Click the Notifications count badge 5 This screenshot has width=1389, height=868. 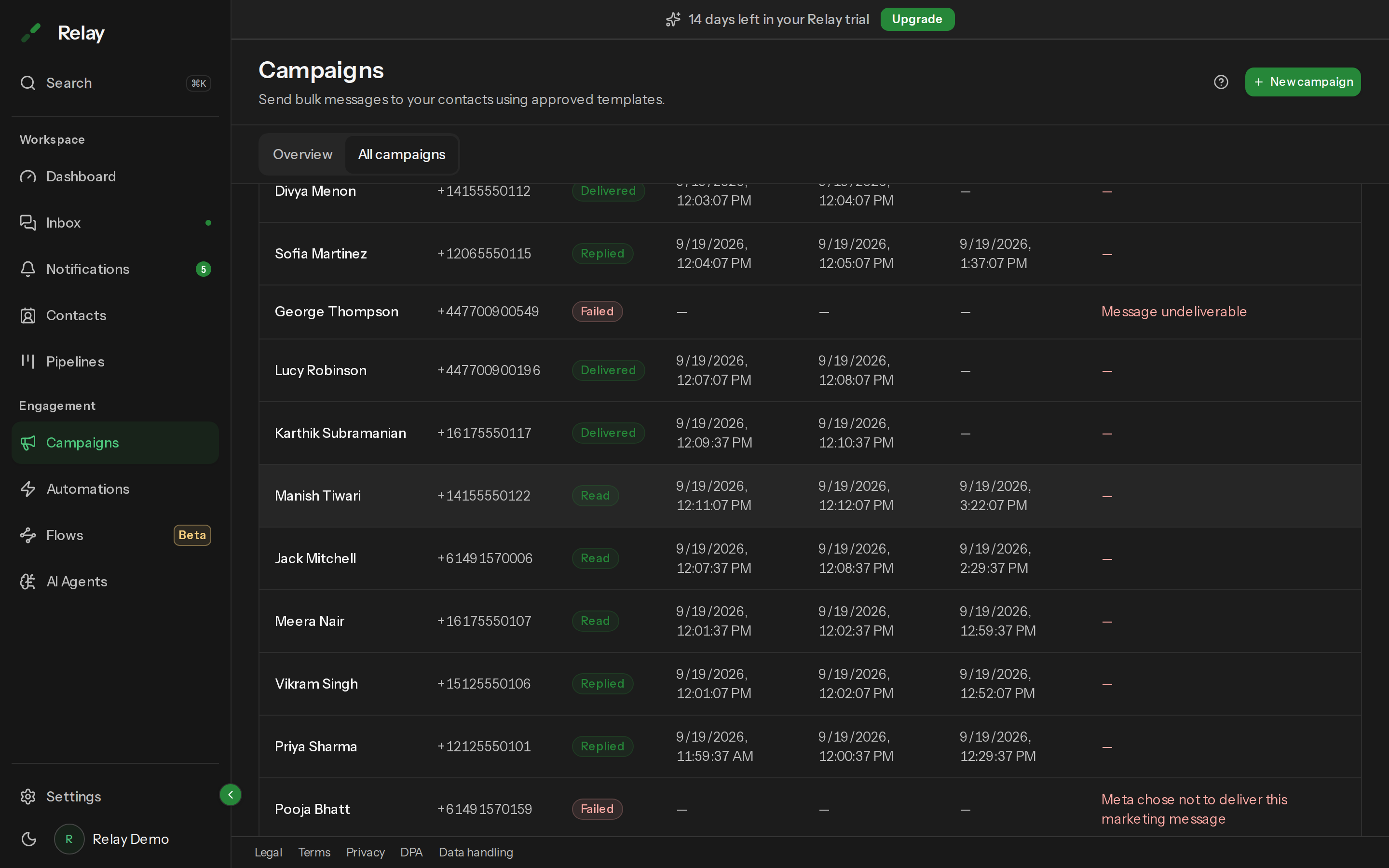203,269
